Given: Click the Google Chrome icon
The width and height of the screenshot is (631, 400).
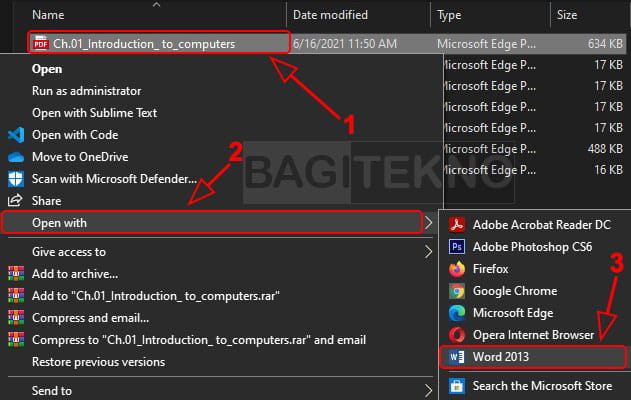Looking at the screenshot, I should pos(457,291).
